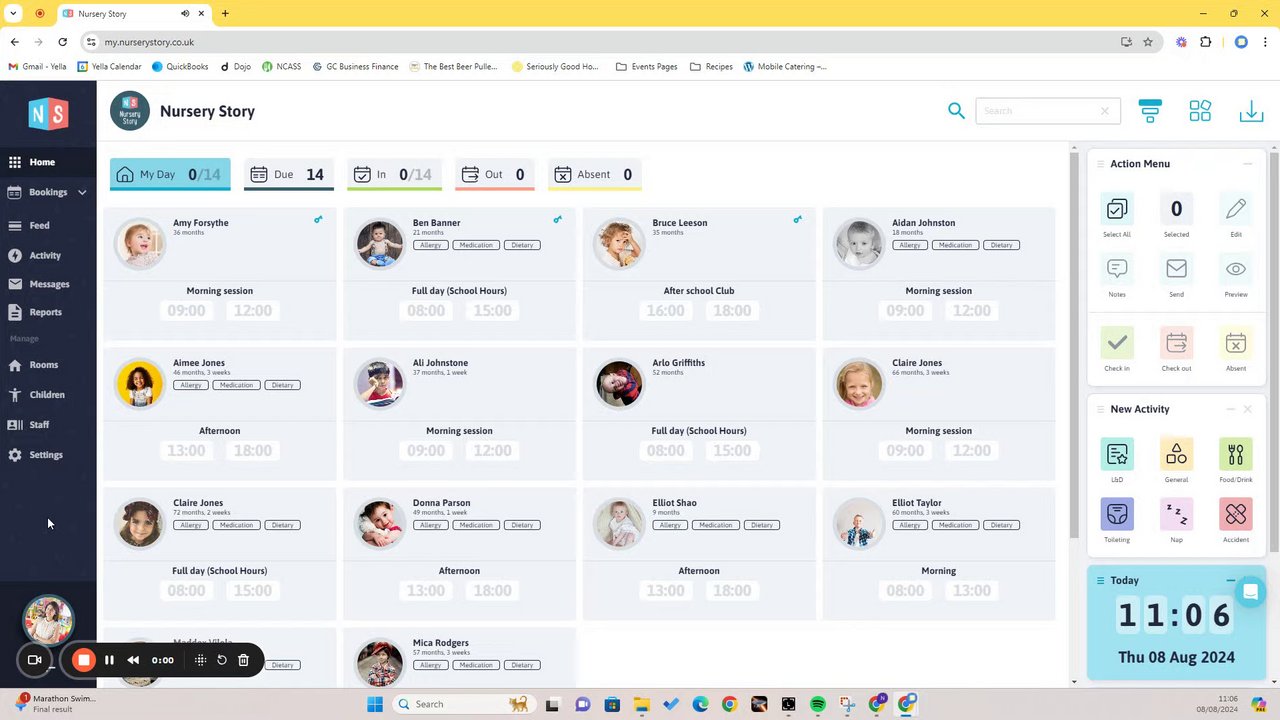1280x720 pixels.
Task: Open Staff under Manage
Action: (x=39, y=425)
